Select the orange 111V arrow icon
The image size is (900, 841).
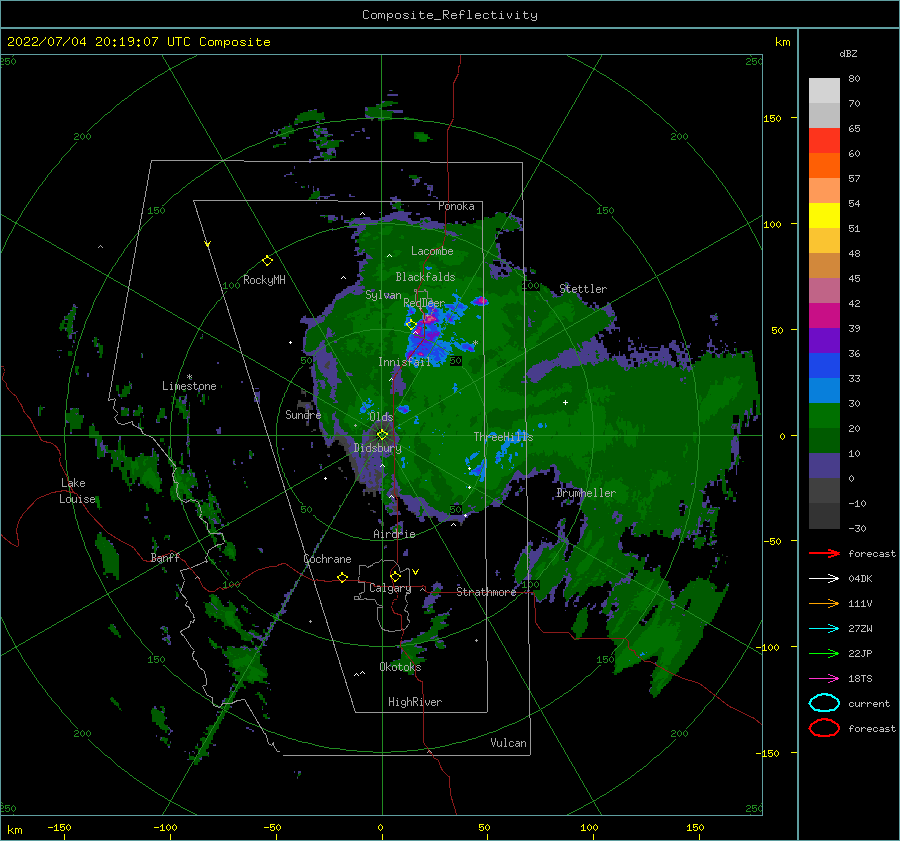(824, 603)
